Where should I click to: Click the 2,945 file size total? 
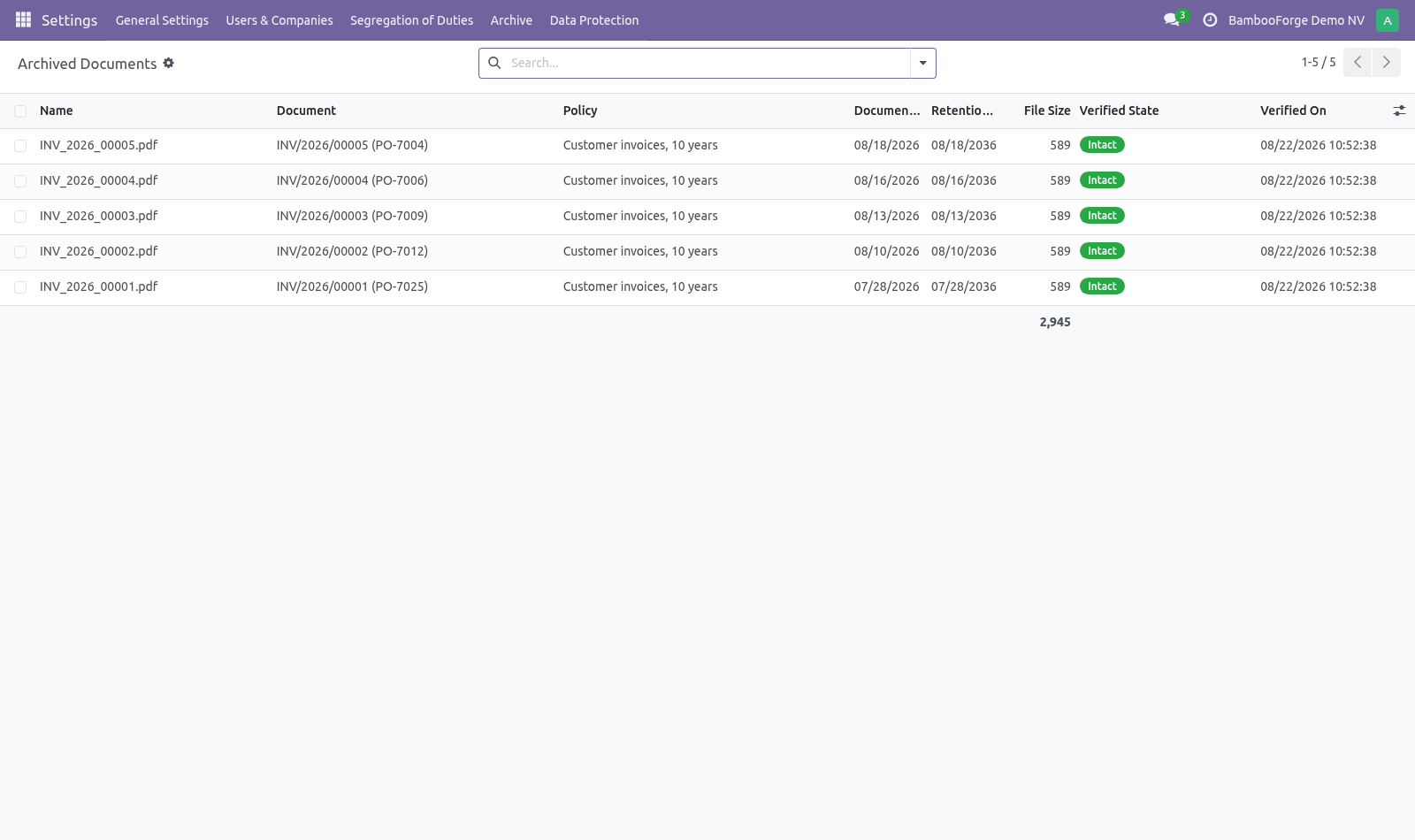[1055, 322]
